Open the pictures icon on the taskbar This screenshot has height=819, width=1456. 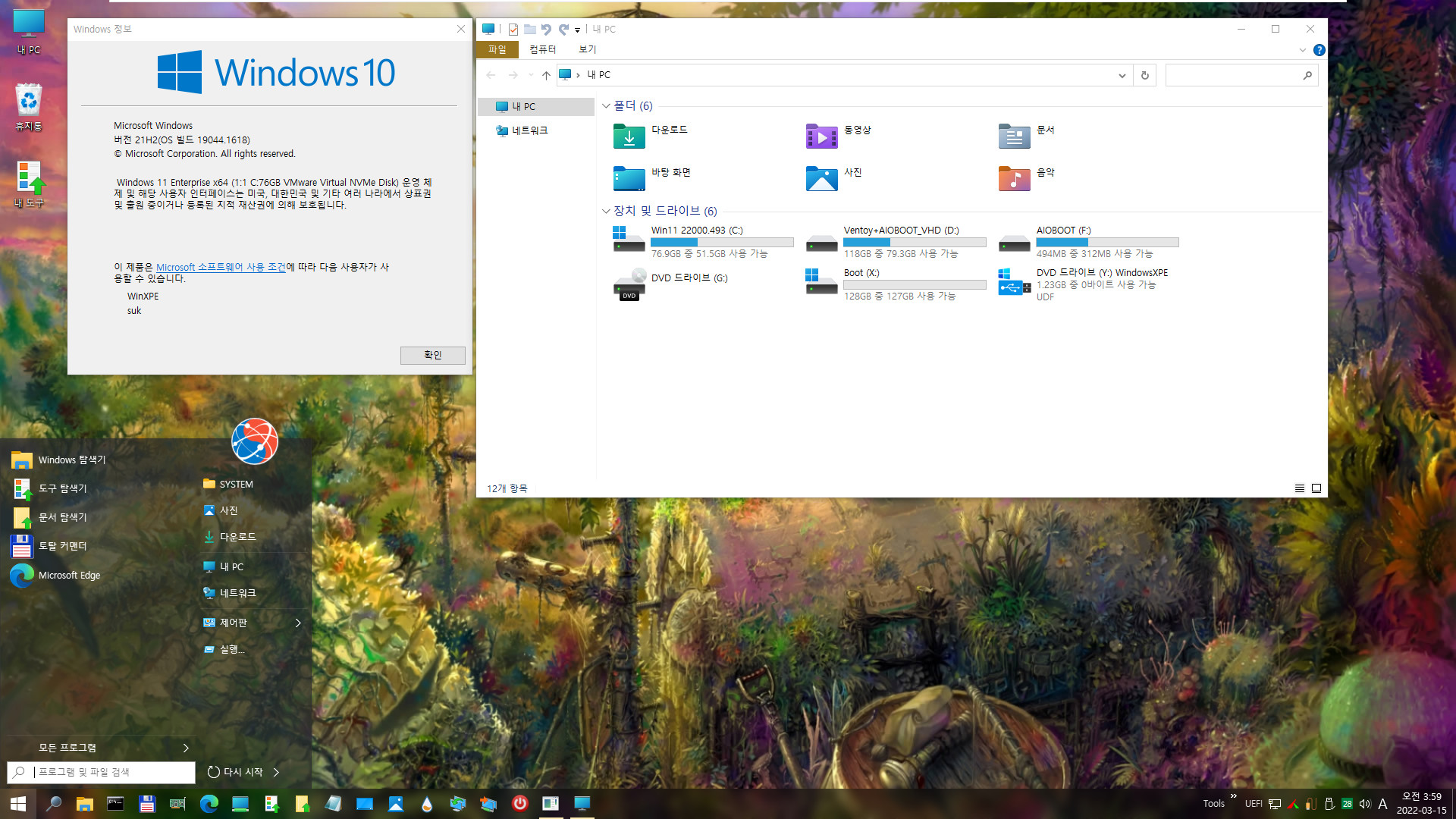[395, 804]
